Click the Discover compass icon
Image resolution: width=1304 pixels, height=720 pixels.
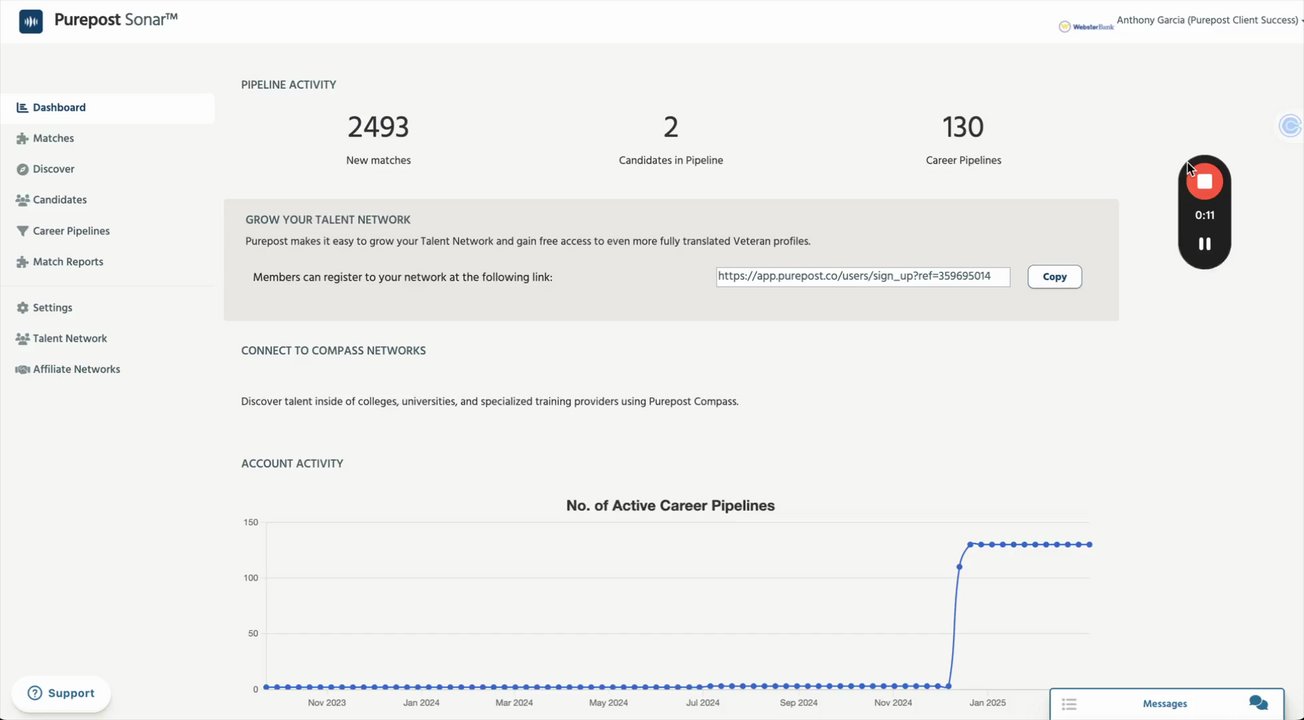click(x=22, y=170)
